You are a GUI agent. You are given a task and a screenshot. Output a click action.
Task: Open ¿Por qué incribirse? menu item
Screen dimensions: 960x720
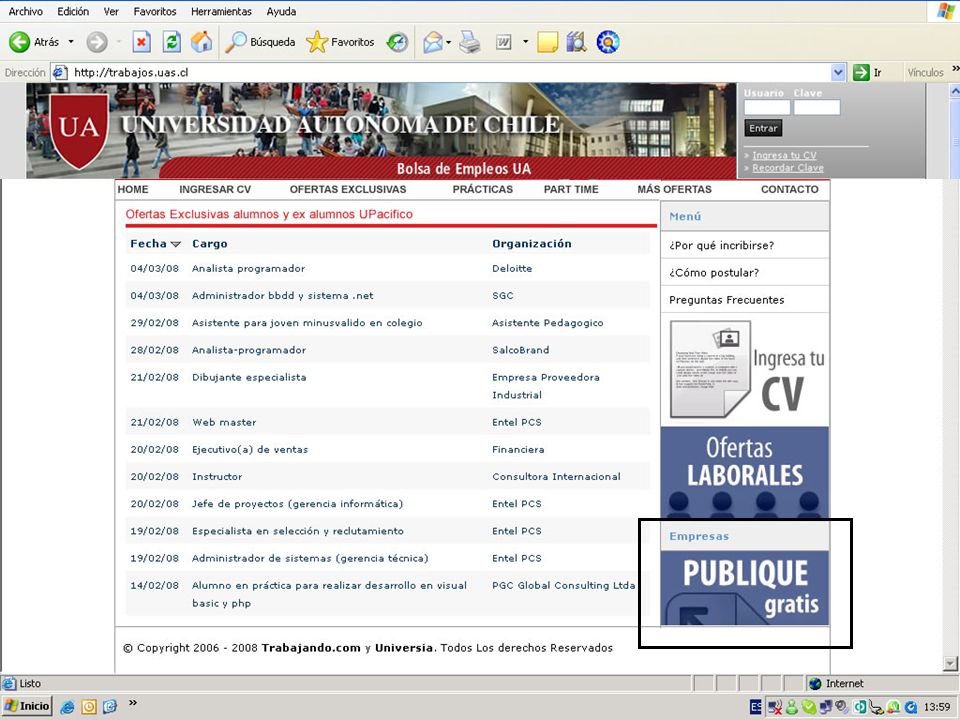(x=721, y=246)
